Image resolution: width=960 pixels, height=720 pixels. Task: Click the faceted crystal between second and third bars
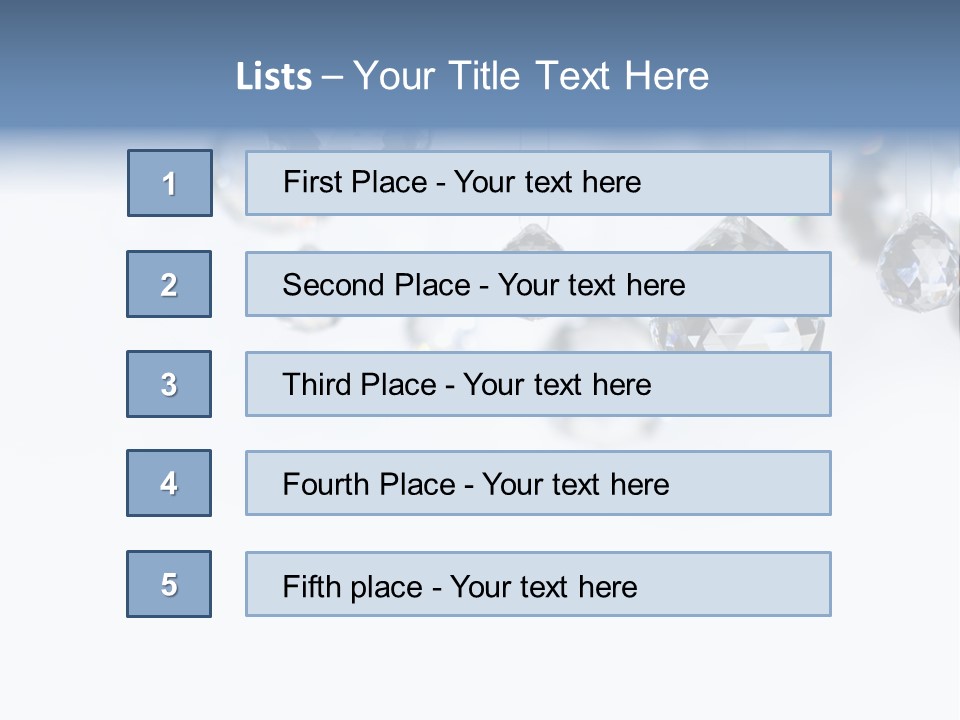coord(738,334)
